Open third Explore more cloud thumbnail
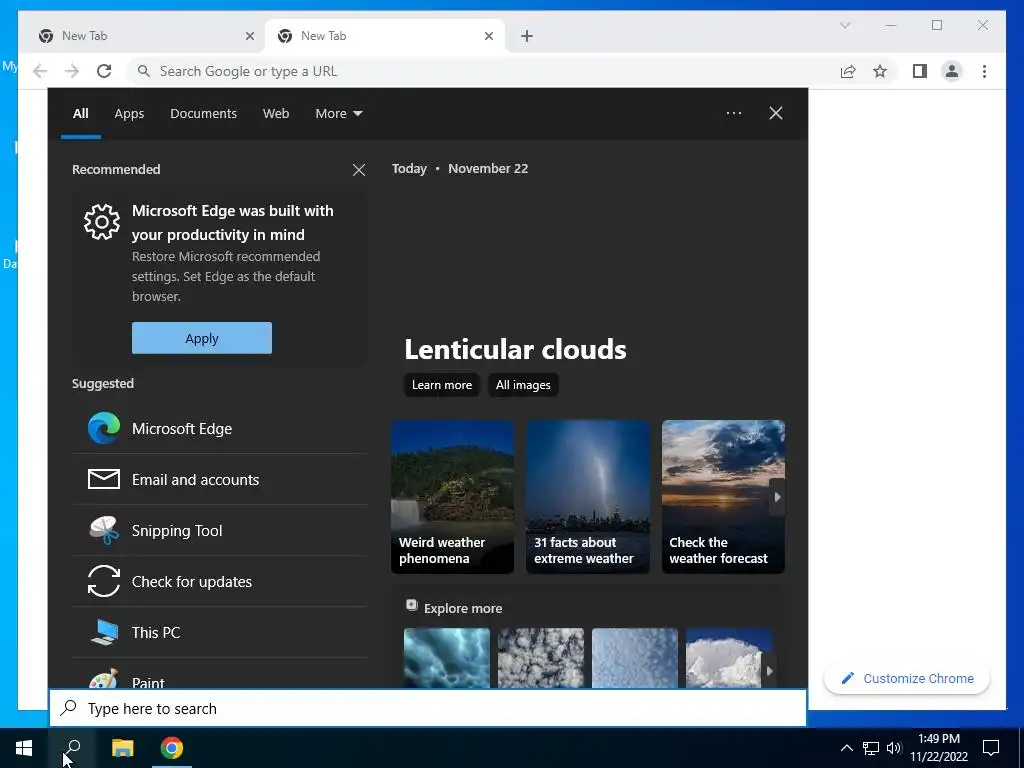The image size is (1024, 768). click(x=635, y=658)
